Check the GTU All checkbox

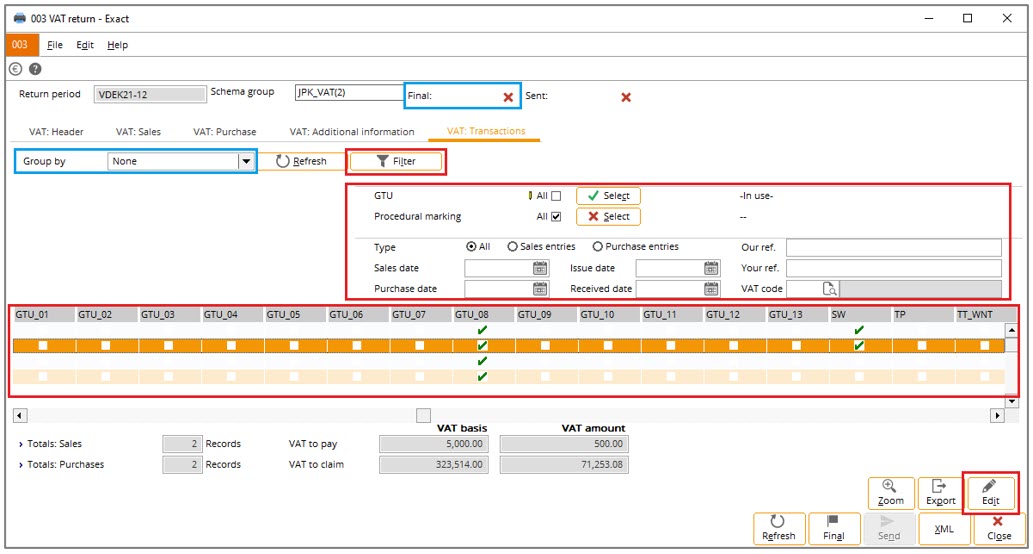click(556, 196)
